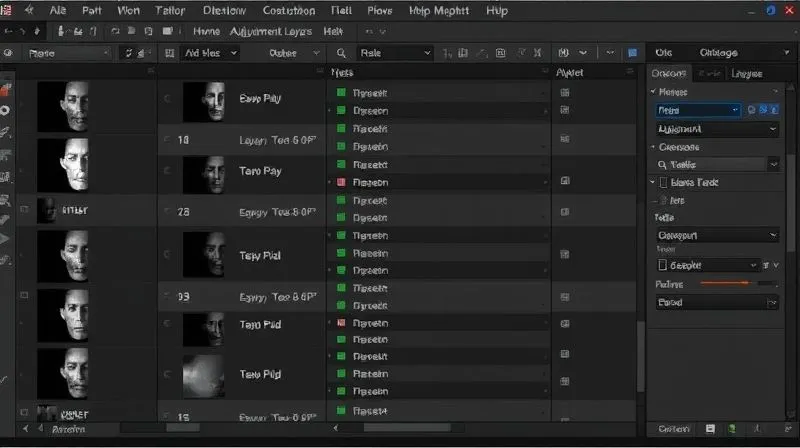Viewport: 800px width, 448px height.
Task: Click the magnifier icon before the Rale dropdown
Action: (x=341, y=53)
